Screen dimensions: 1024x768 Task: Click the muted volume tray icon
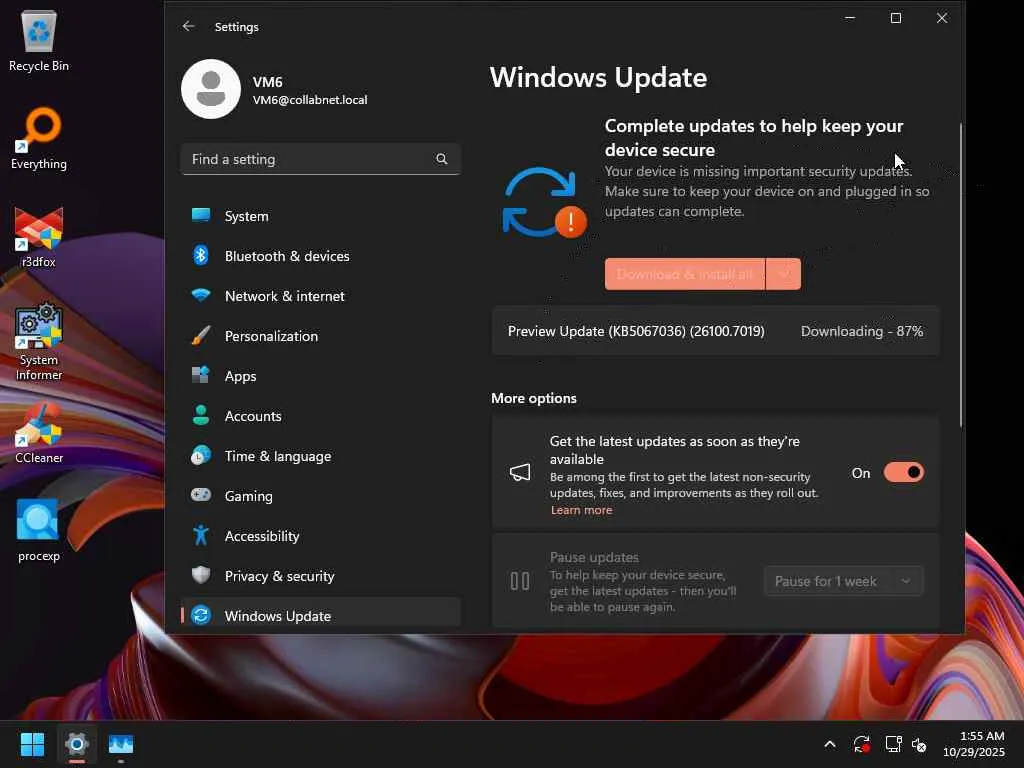(920, 744)
